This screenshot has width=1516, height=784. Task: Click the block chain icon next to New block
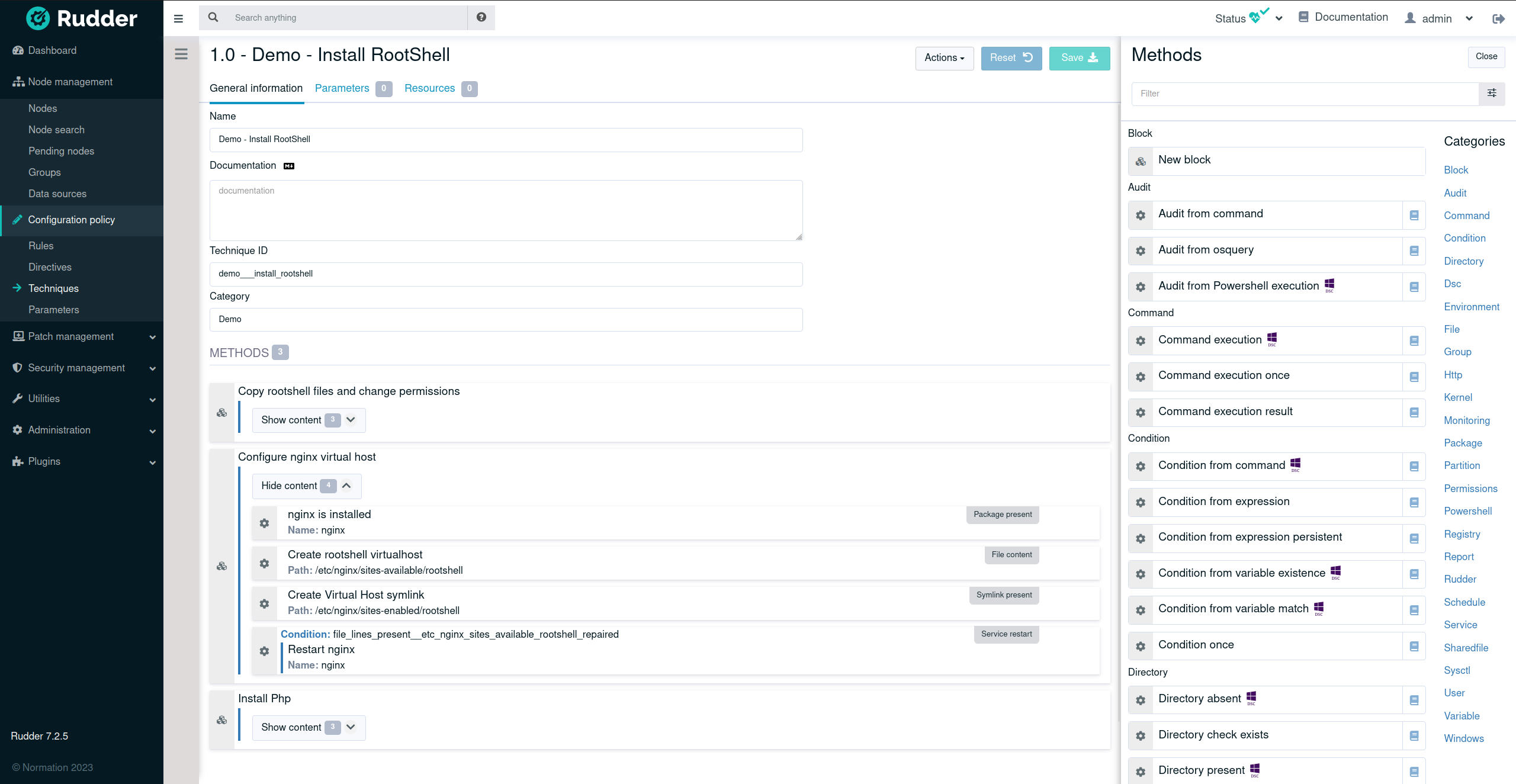pos(1141,160)
